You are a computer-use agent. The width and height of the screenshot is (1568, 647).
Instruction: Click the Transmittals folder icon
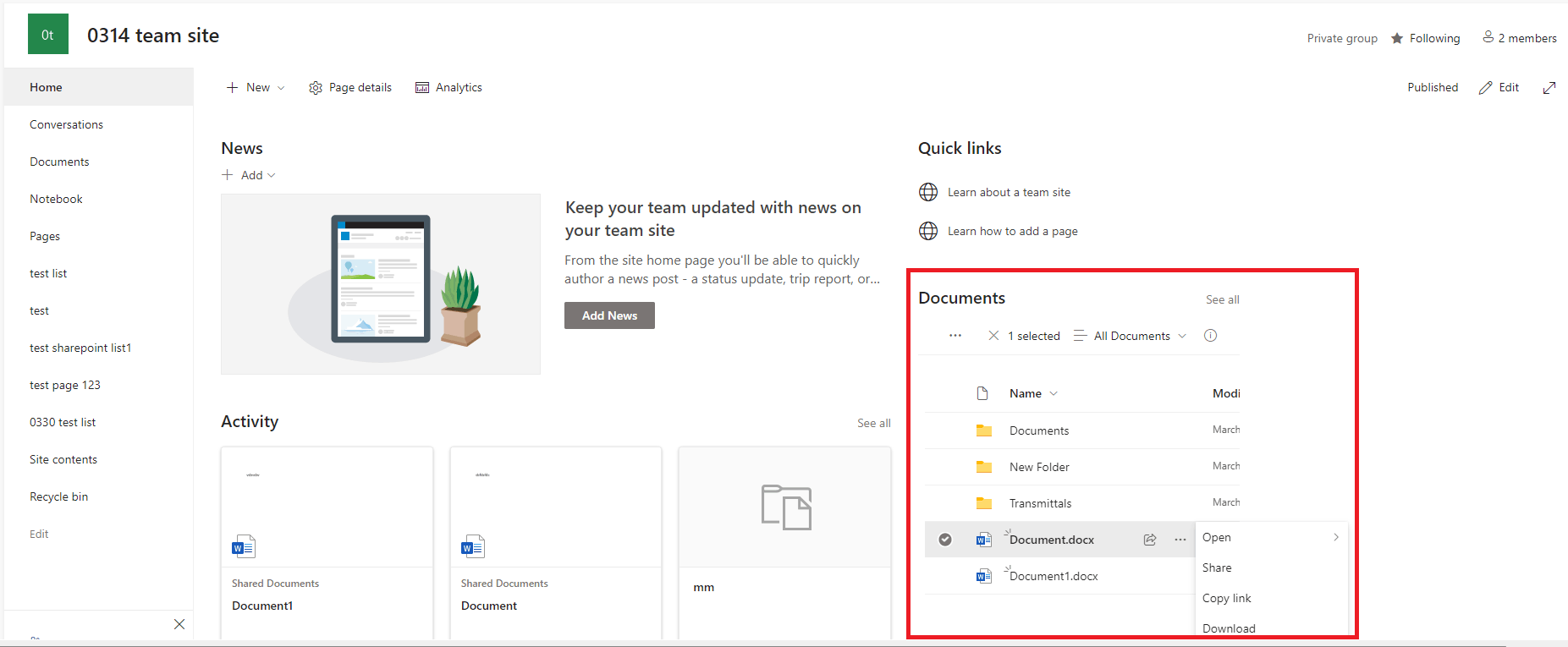[x=984, y=503]
